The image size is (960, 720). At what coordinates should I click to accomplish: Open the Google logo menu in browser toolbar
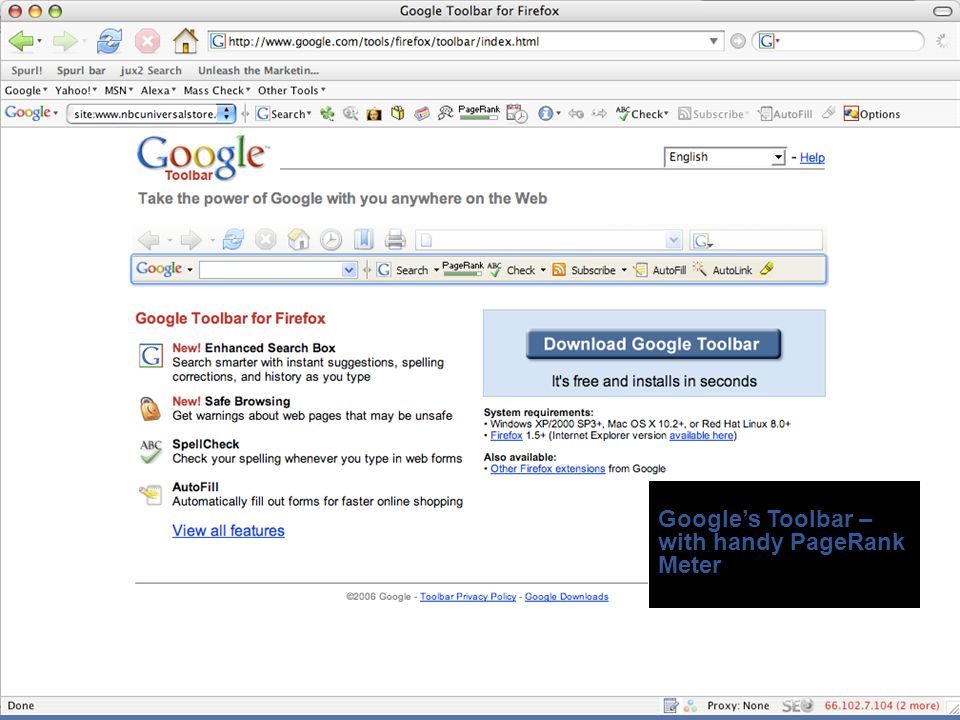pyautogui.click(x=31, y=113)
